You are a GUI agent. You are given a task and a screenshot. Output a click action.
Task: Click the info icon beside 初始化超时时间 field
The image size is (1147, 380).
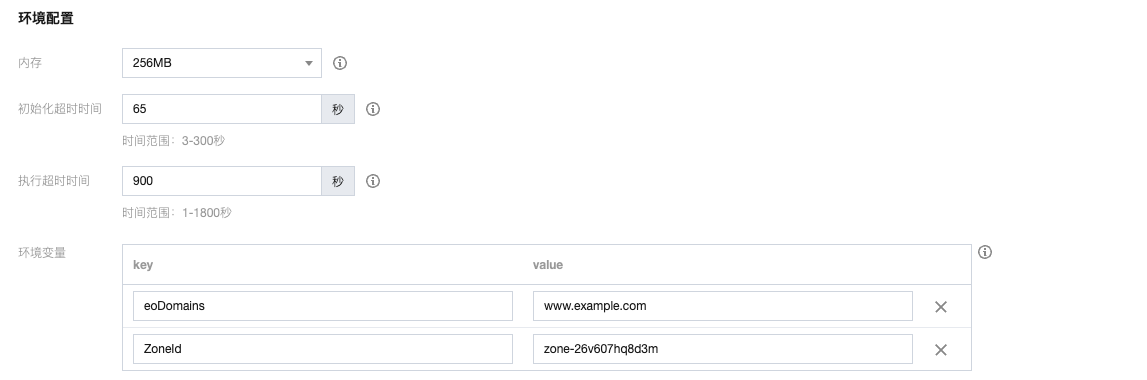[x=372, y=109]
